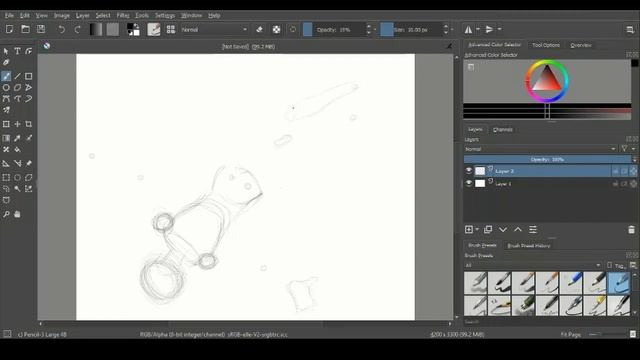Open the brush presets tag All dropdown
This screenshot has width=640, height=360.
533,265
